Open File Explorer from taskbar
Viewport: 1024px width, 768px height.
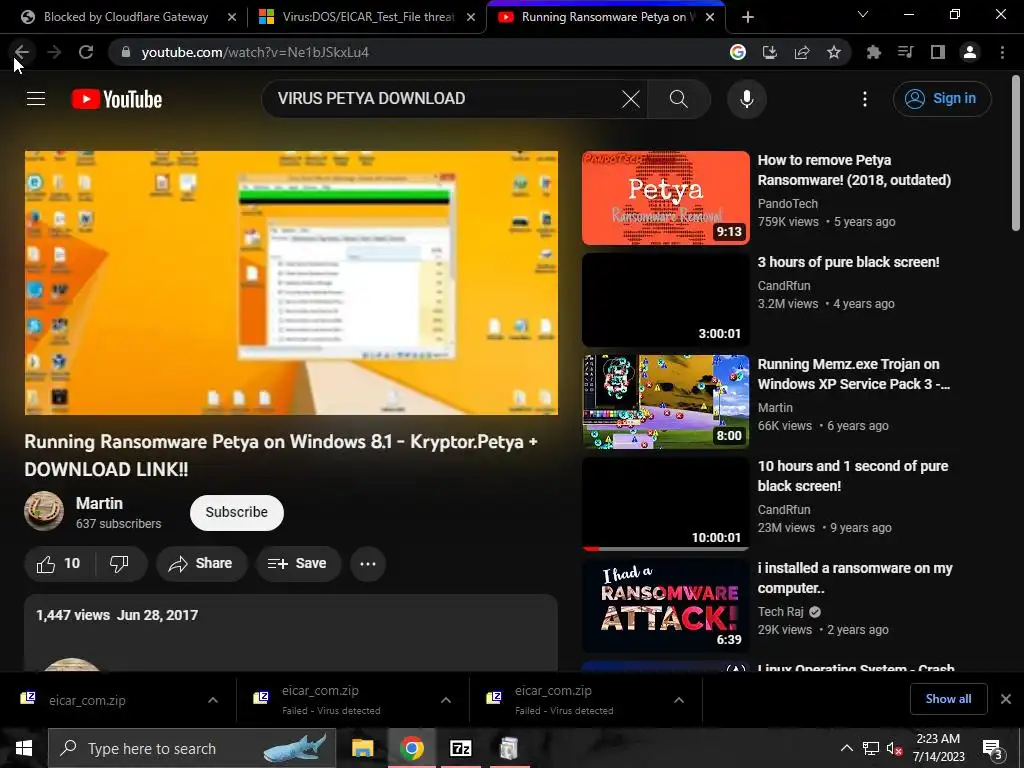coord(362,748)
